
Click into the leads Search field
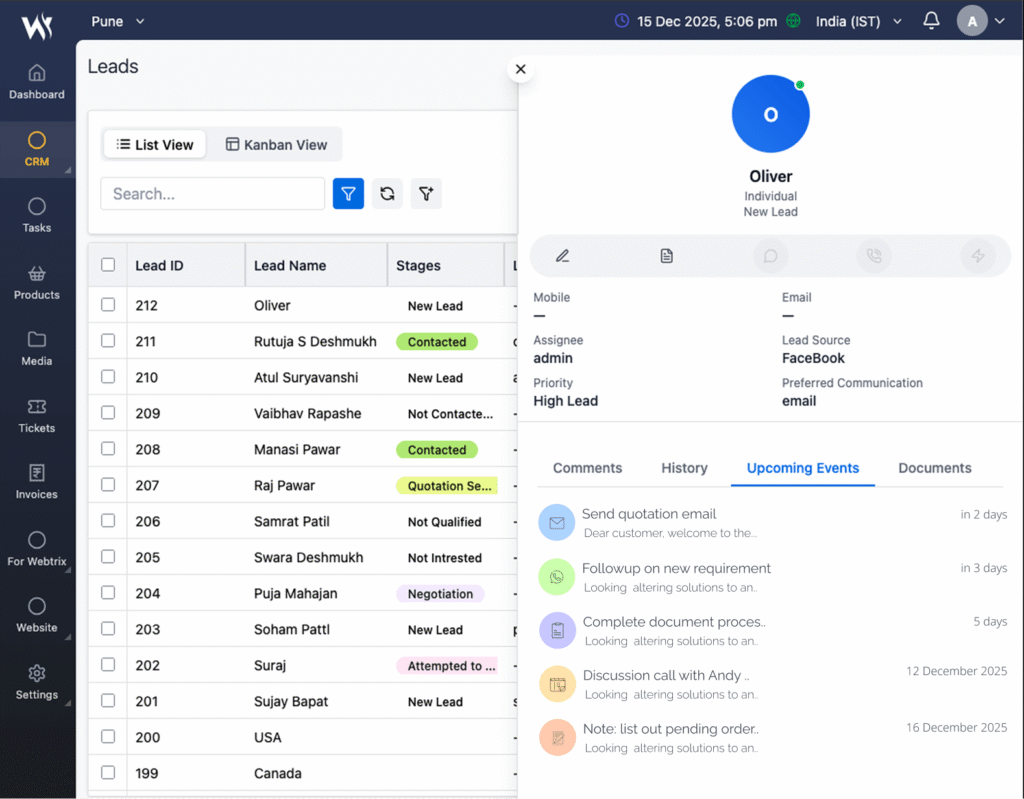(212, 194)
